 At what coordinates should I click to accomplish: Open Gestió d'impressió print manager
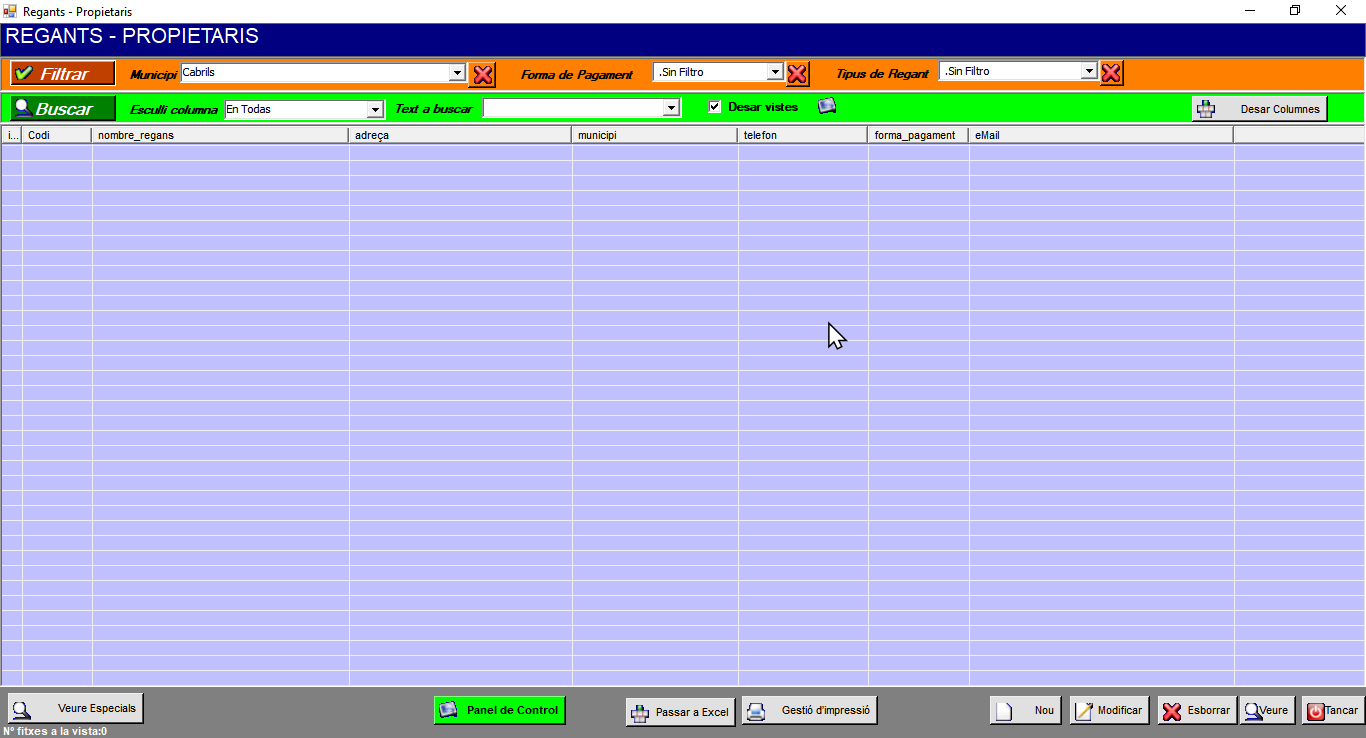[810, 711]
